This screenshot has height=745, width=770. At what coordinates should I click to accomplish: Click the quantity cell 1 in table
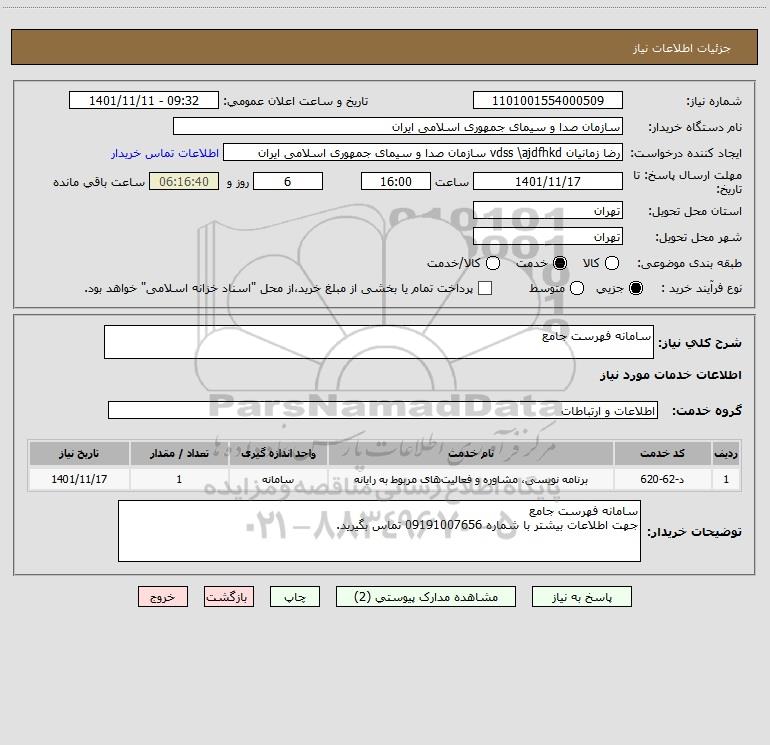[179, 479]
